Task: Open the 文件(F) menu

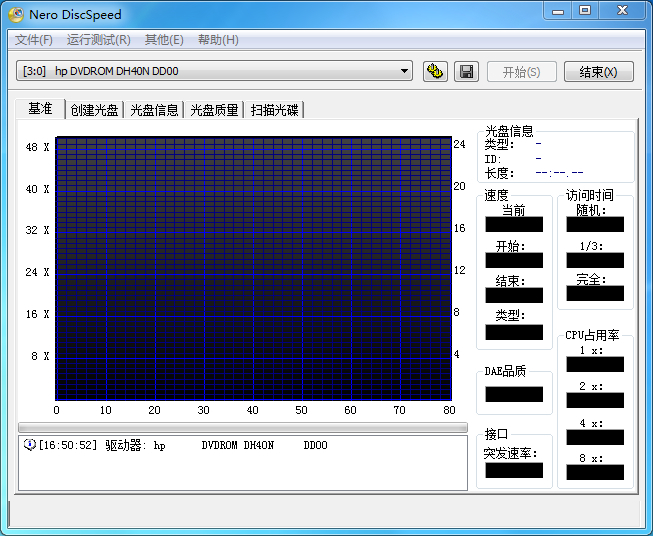Action: point(34,40)
